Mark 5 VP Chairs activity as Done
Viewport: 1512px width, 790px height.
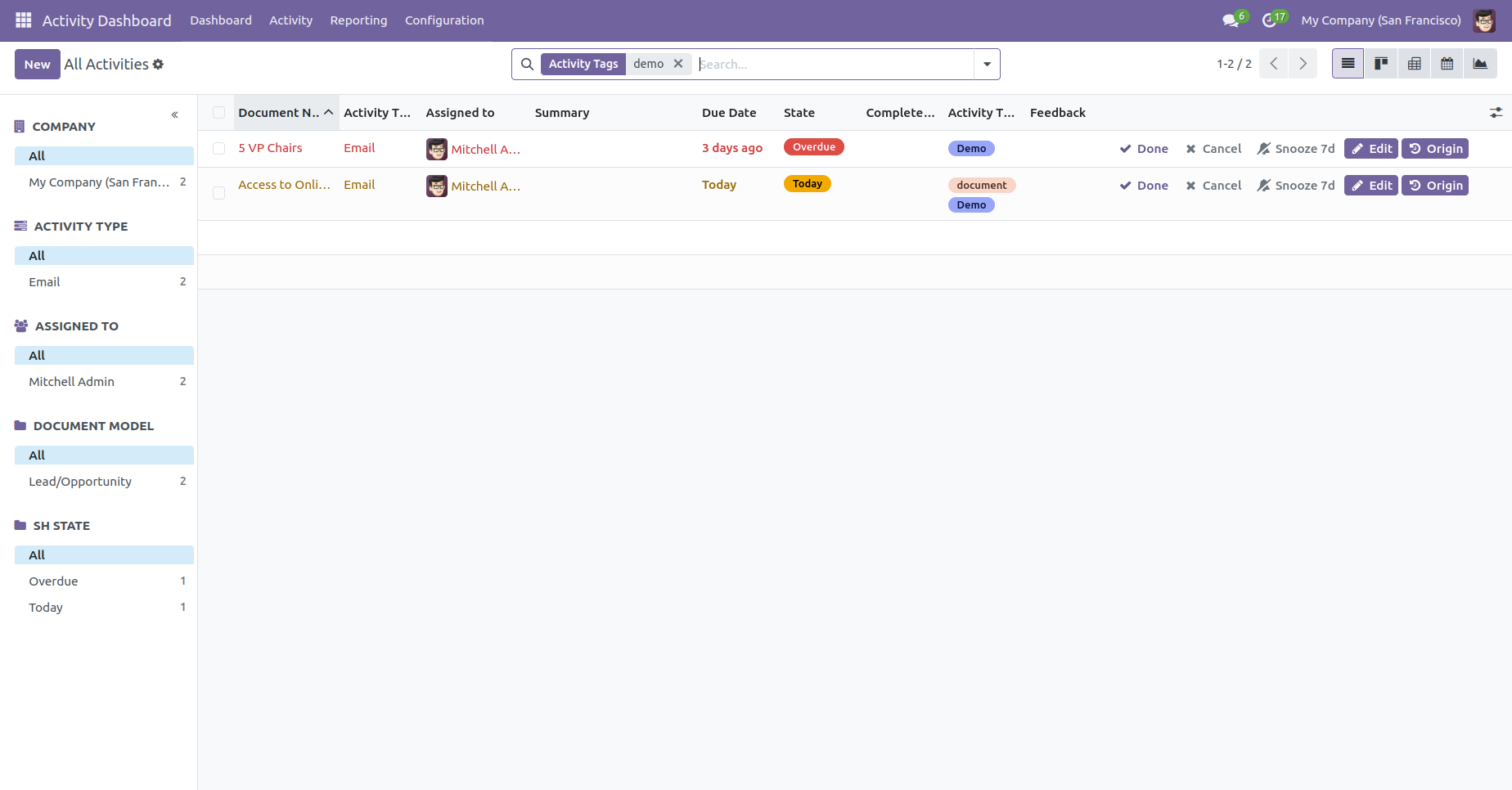click(x=1144, y=149)
